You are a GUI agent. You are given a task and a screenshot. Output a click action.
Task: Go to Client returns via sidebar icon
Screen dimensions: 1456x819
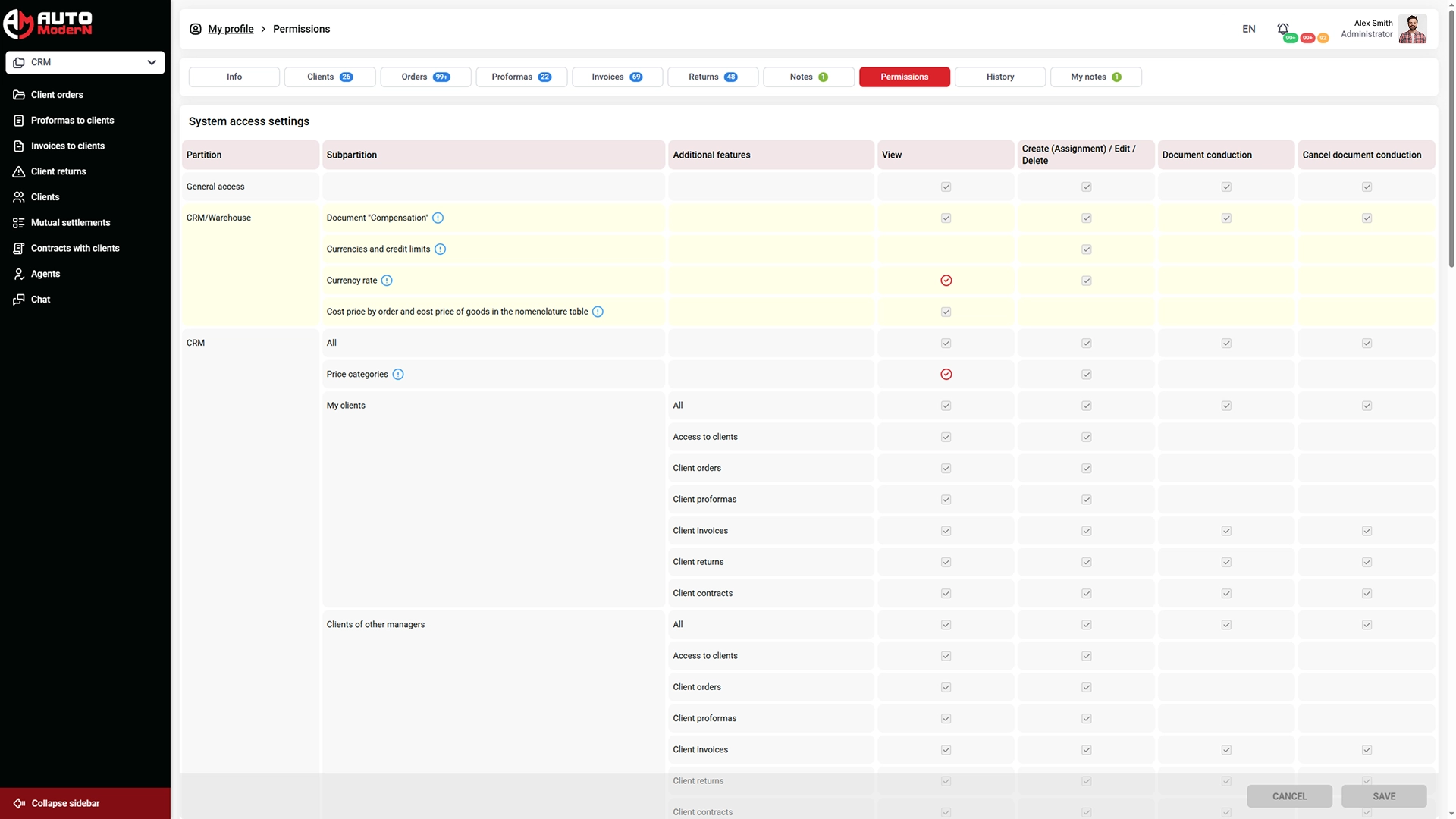[x=58, y=171]
